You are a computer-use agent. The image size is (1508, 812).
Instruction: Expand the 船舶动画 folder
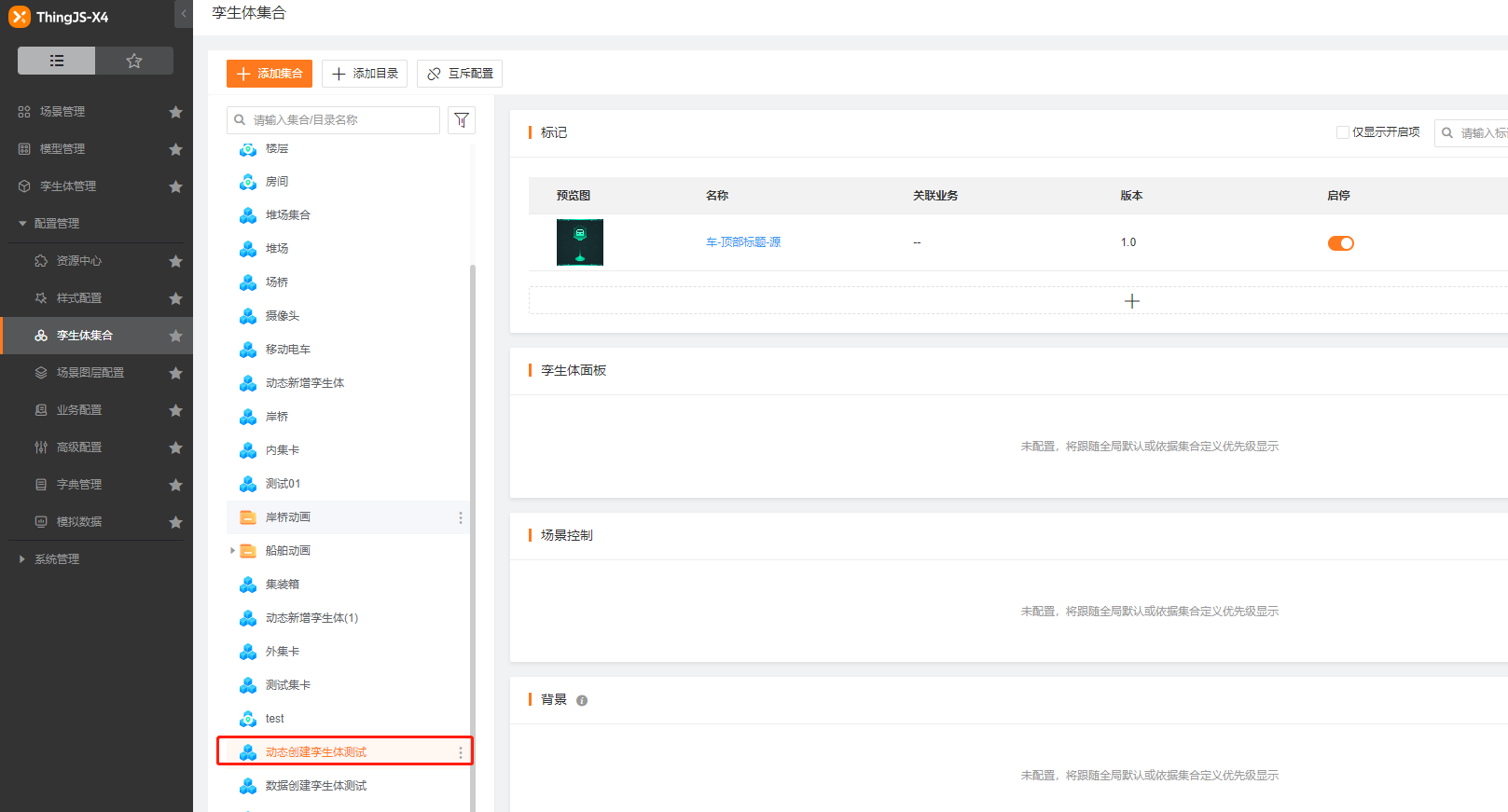[232, 551]
